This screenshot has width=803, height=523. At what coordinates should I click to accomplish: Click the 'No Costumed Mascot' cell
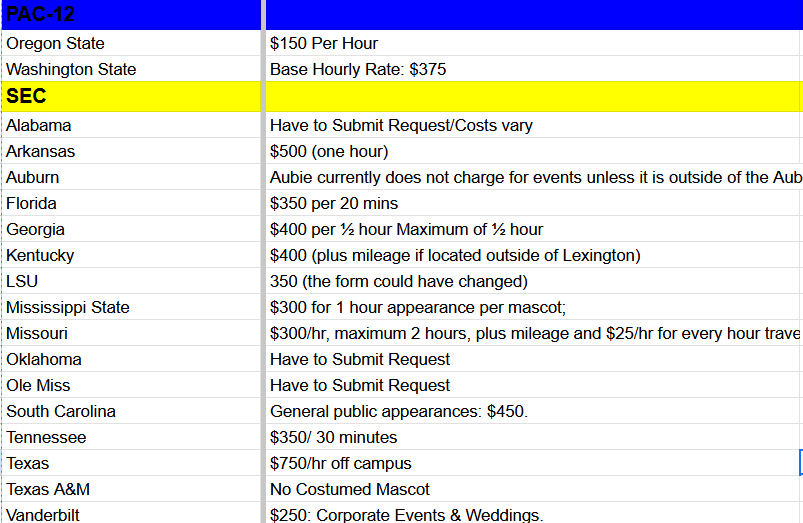click(534, 489)
